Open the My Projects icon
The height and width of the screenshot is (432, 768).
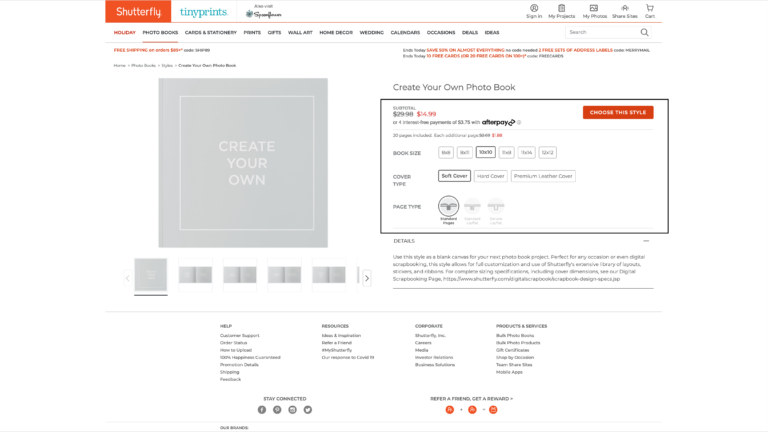561,8
